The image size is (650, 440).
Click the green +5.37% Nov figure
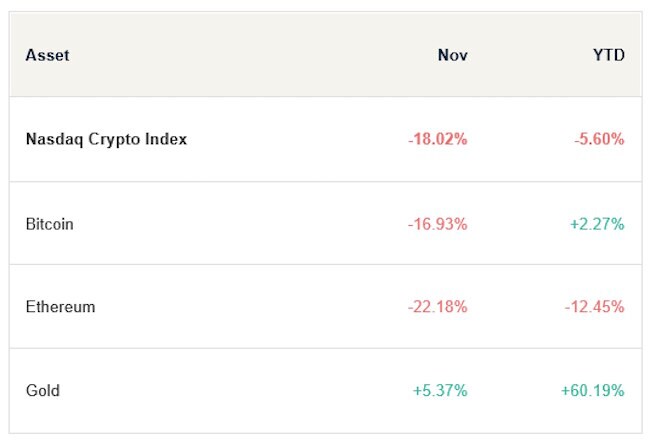point(439,390)
